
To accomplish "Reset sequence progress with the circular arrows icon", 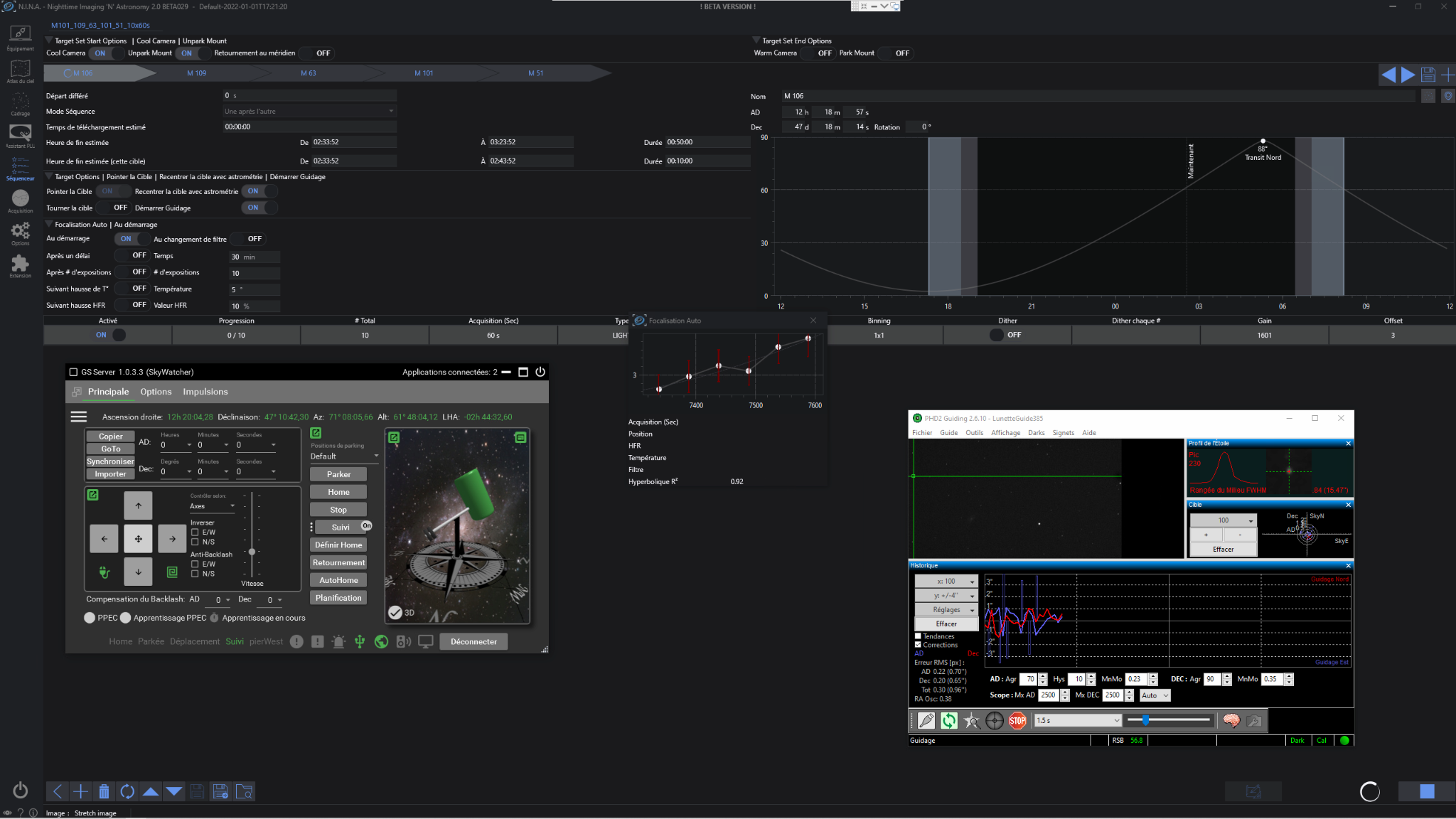I will click(x=127, y=791).
